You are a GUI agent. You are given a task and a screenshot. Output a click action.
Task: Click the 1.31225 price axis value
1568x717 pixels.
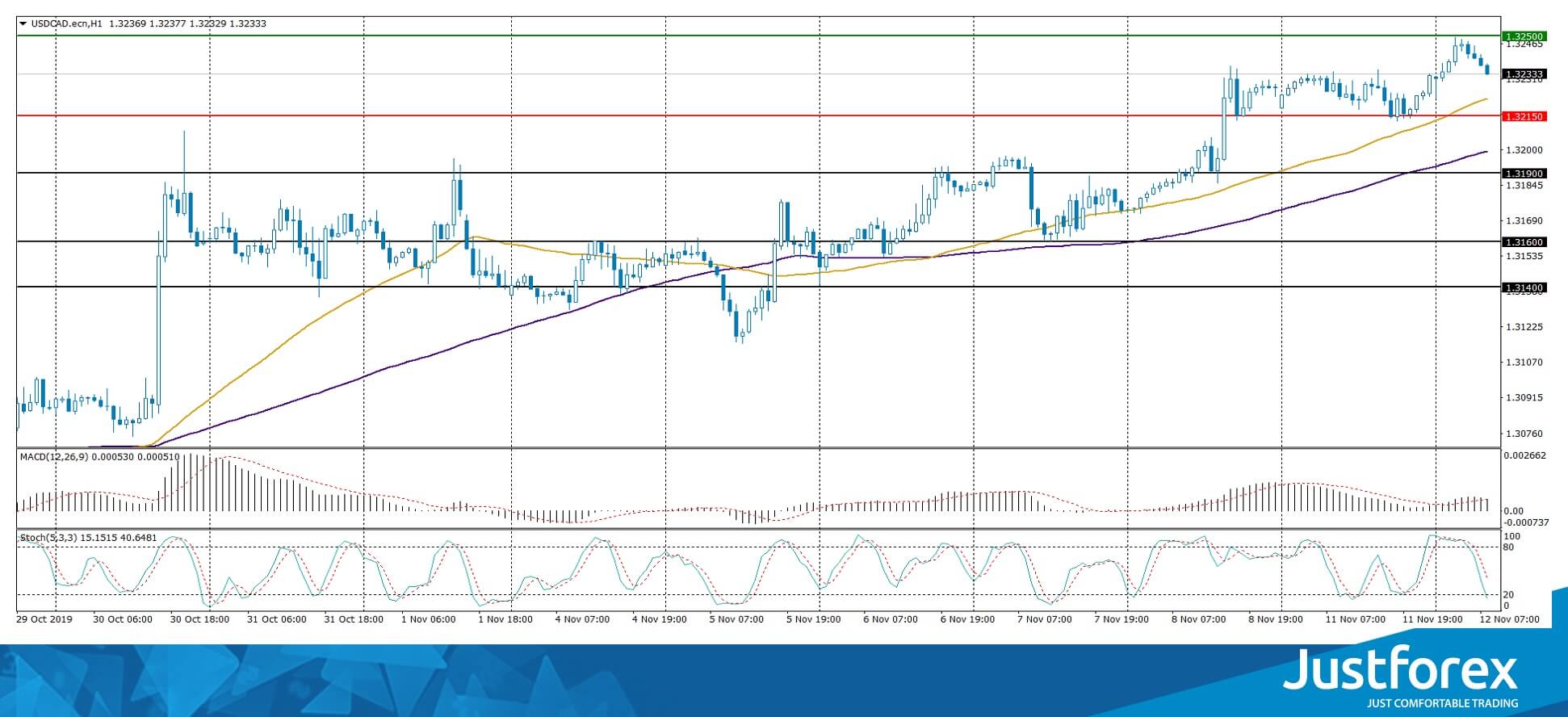pyautogui.click(x=1524, y=327)
